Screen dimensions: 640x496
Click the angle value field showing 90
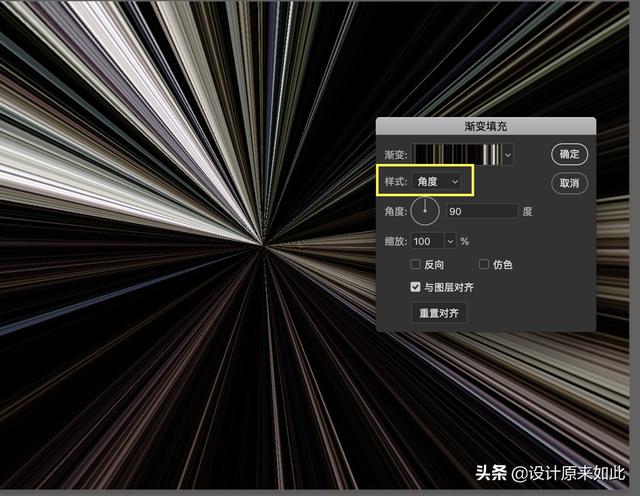click(482, 211)
